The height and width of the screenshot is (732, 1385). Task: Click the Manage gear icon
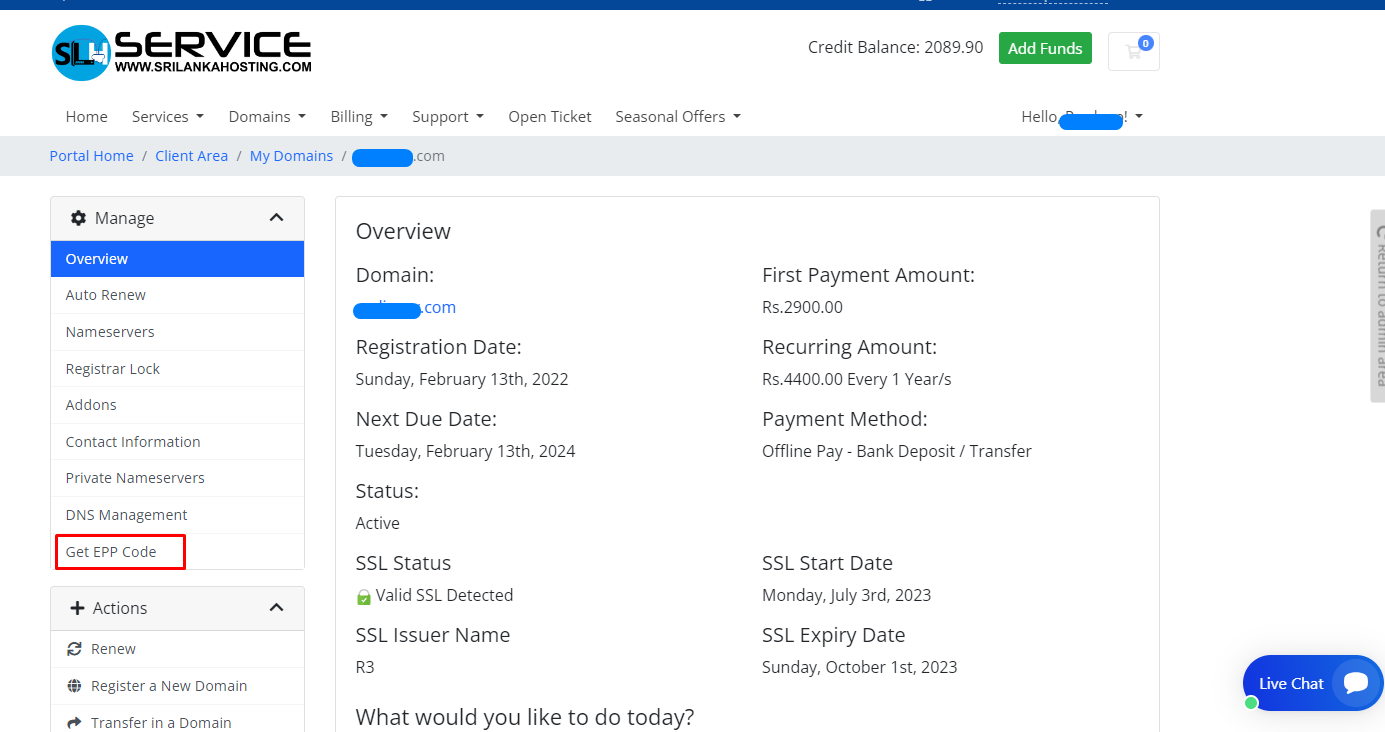pyautogui.click(x=78, y=218)
